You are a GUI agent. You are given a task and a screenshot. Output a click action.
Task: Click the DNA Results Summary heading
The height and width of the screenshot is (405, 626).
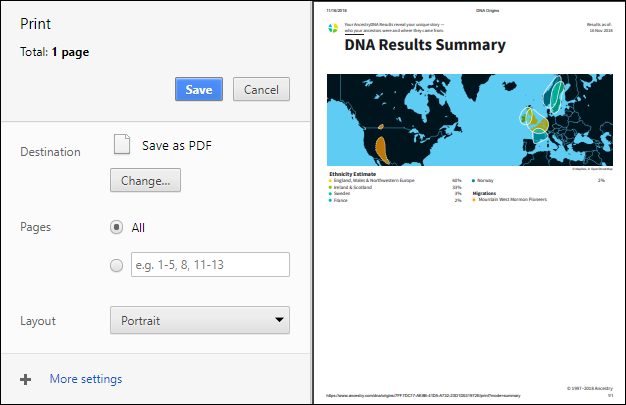click(x=424, y=45)
